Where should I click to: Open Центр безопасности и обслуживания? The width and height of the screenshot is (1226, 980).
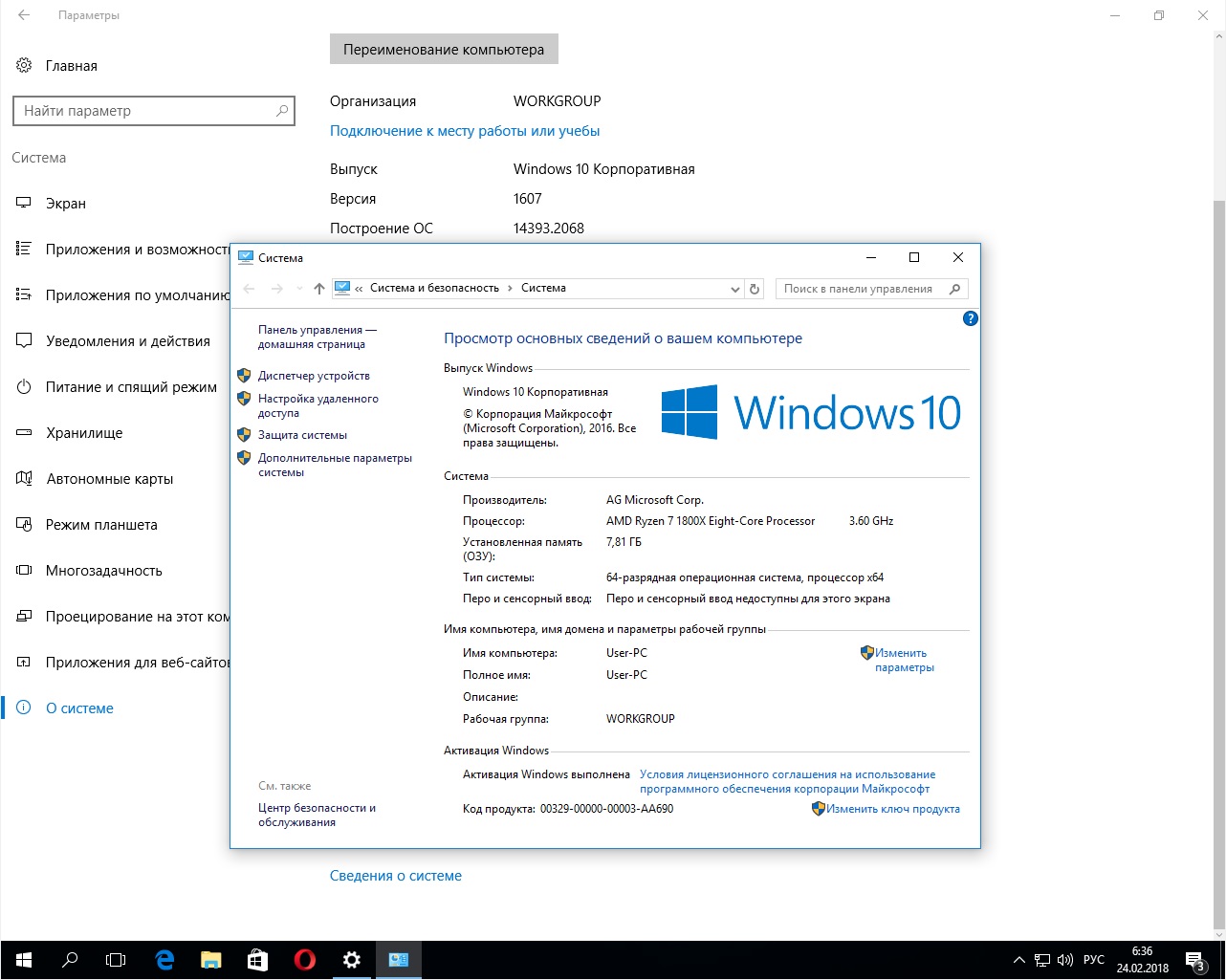(x=317, y=815)
